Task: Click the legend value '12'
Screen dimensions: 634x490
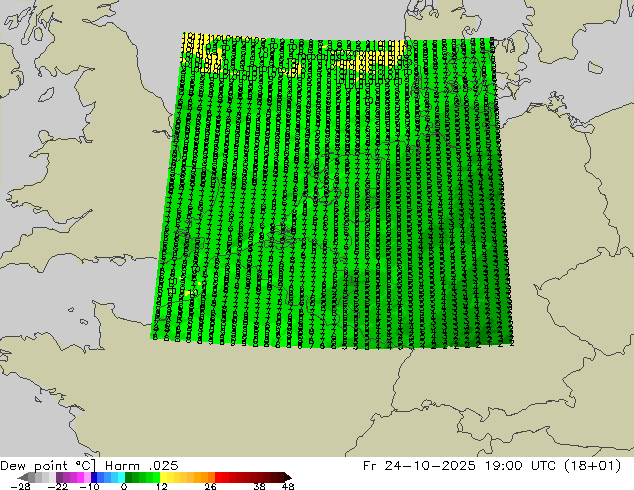Action: pyautogui.click(x=162, y=486)
